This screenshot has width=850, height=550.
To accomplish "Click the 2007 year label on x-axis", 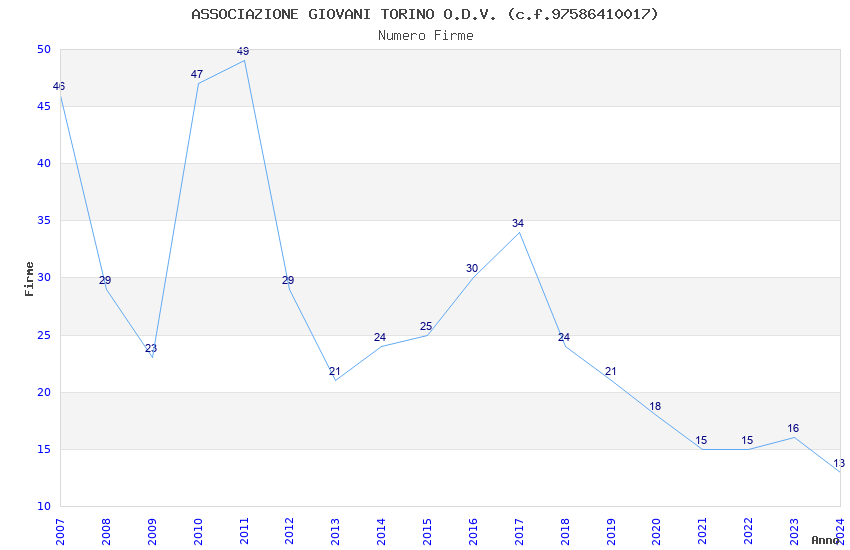I will (x=60, y=532).
